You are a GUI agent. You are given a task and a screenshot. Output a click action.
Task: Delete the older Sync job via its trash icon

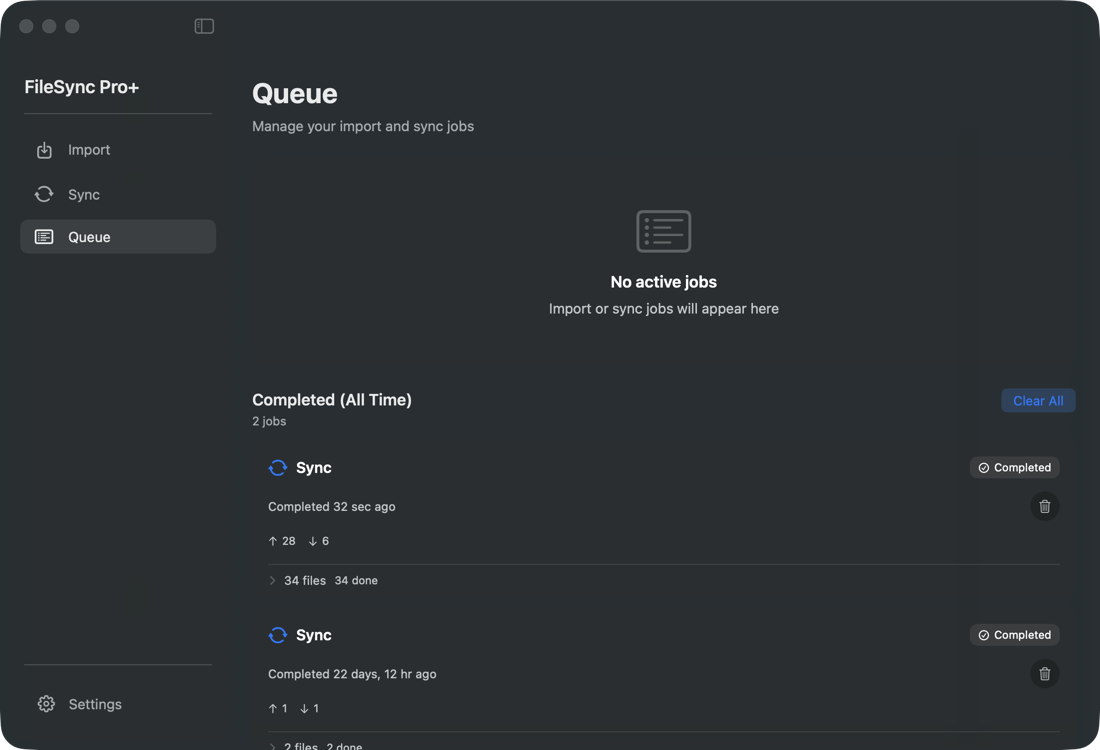1045,674
